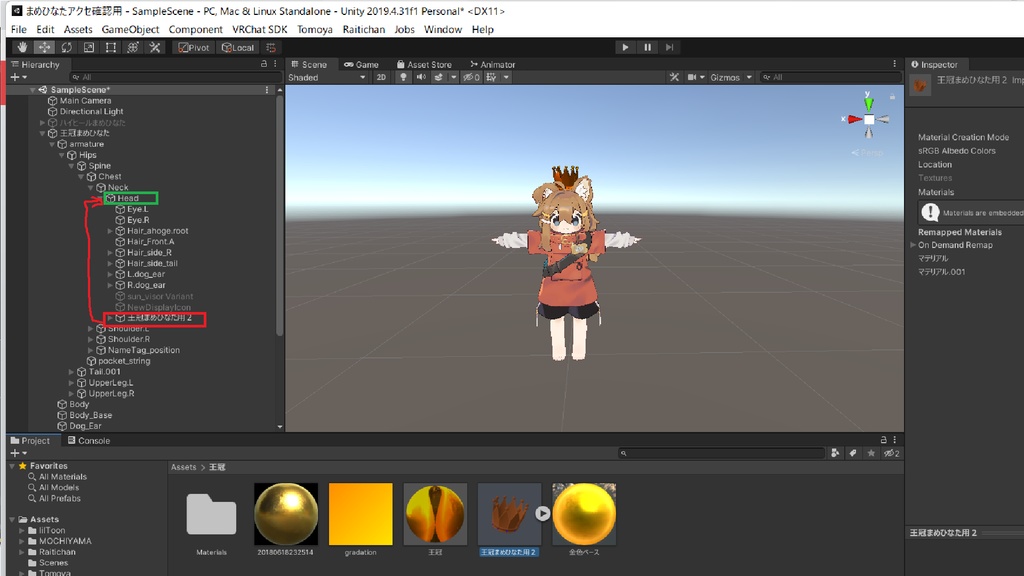
Task: Expand the crown model asset arrow
Action: pyautogui.click(x=543, y=514)
